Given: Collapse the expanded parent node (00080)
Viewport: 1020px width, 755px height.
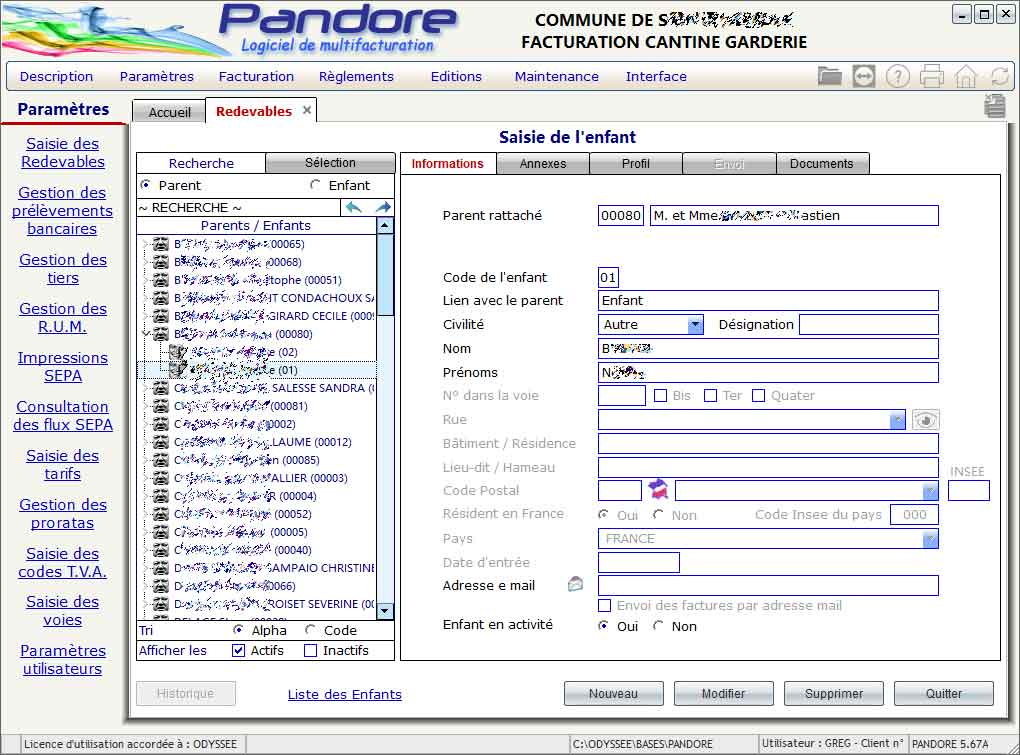Looking at the screenshot, I should coord(146,334).
